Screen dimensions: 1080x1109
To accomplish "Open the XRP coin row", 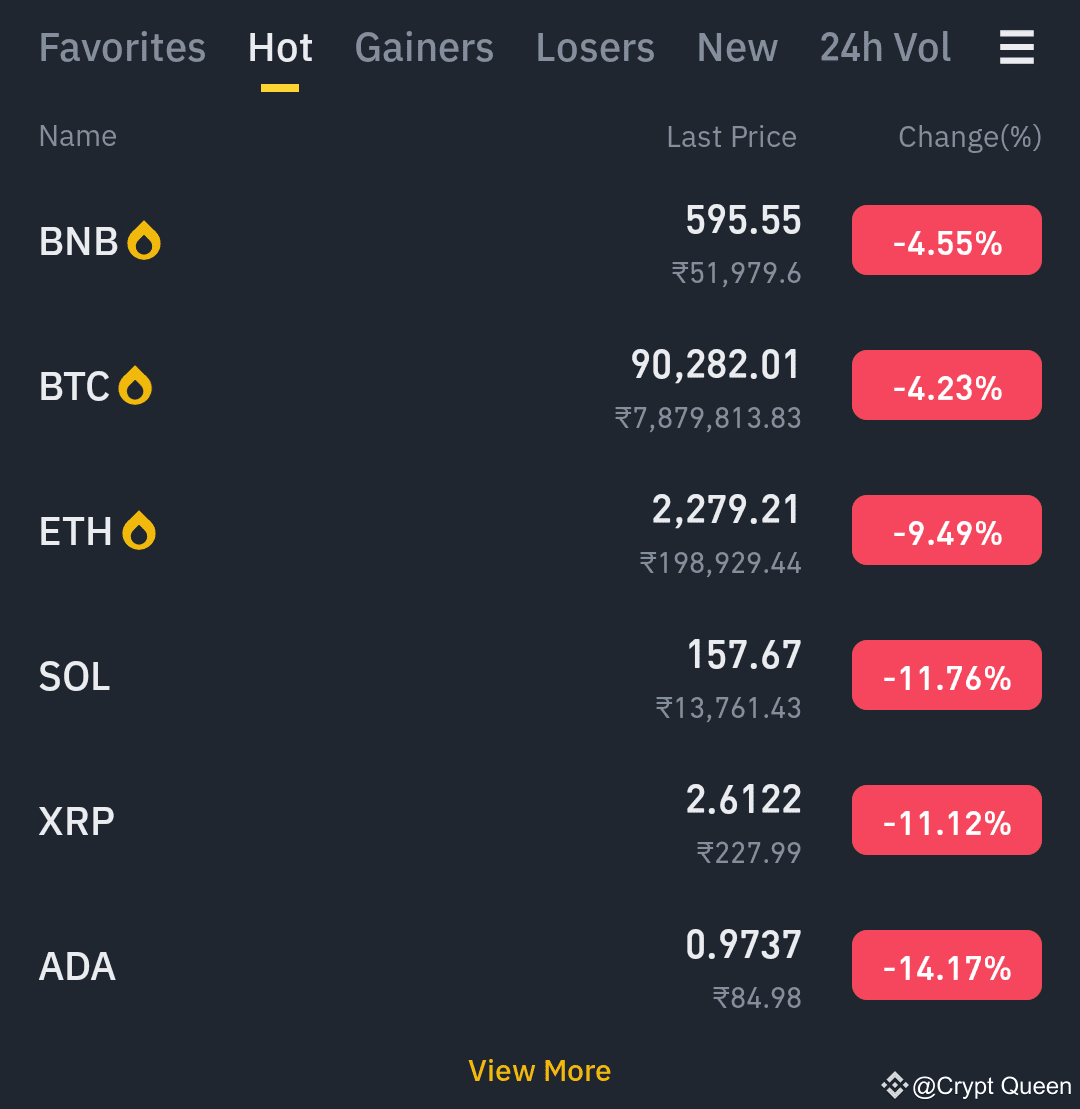I will click(540, 821).
